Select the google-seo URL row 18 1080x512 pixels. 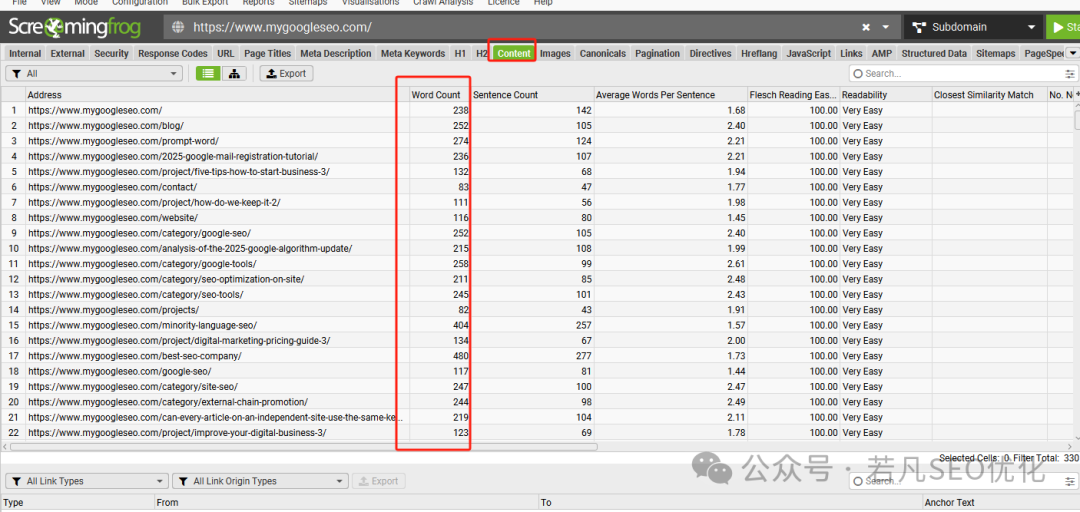pos(536,371)
